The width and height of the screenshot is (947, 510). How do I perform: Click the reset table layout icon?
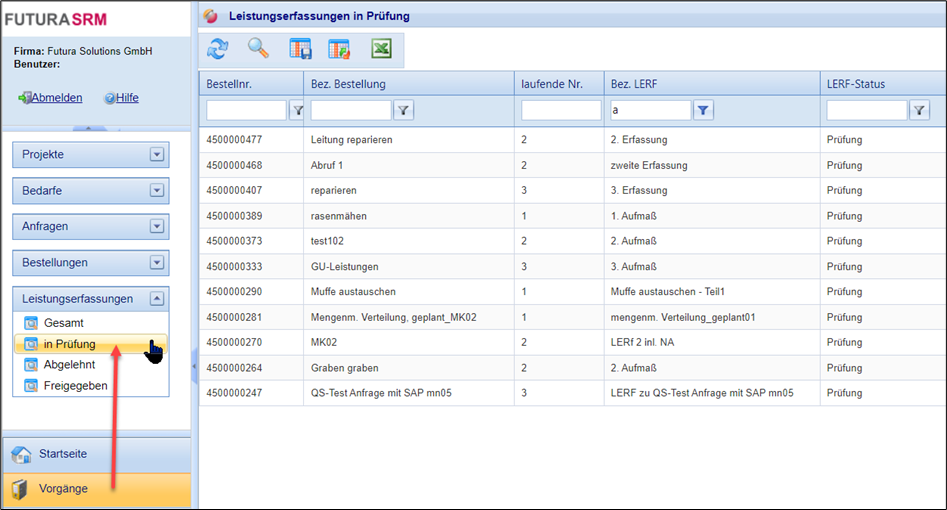(340, 49)
